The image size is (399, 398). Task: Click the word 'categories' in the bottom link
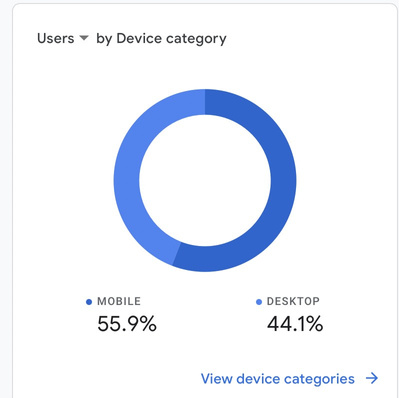pos(319,380)
